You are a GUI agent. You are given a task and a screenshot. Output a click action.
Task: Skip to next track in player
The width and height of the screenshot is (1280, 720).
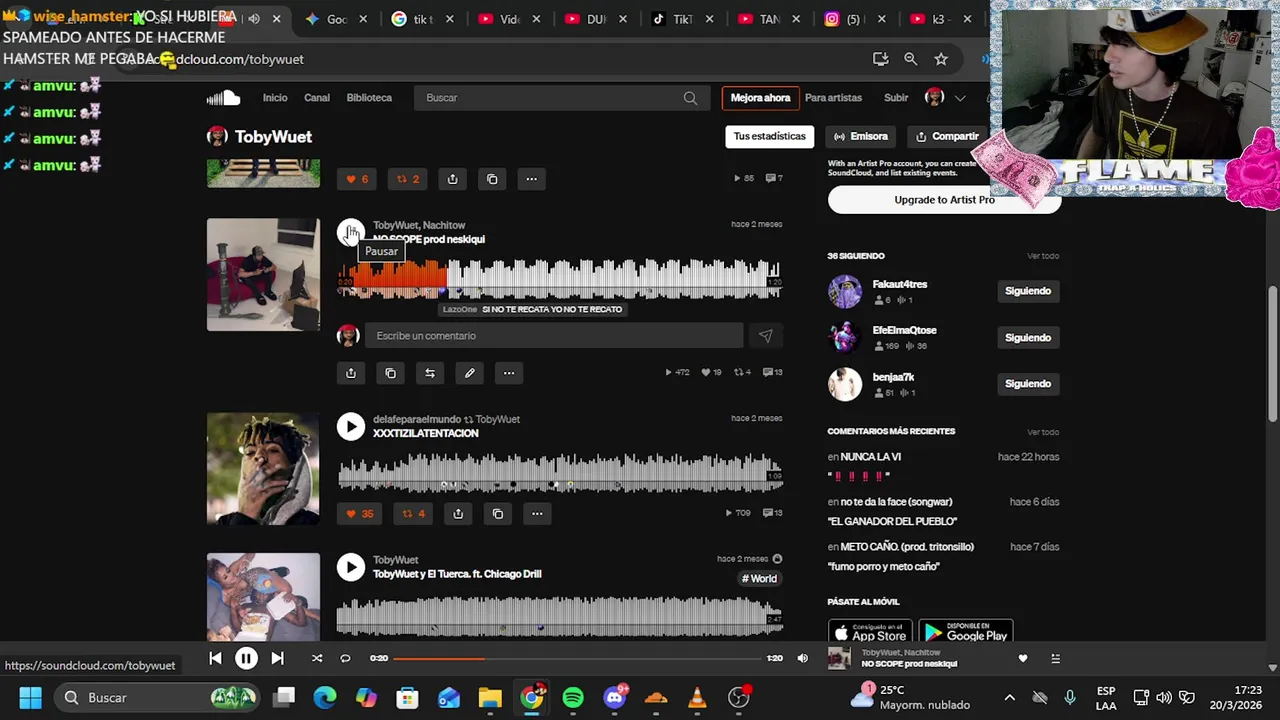[277, 658]
